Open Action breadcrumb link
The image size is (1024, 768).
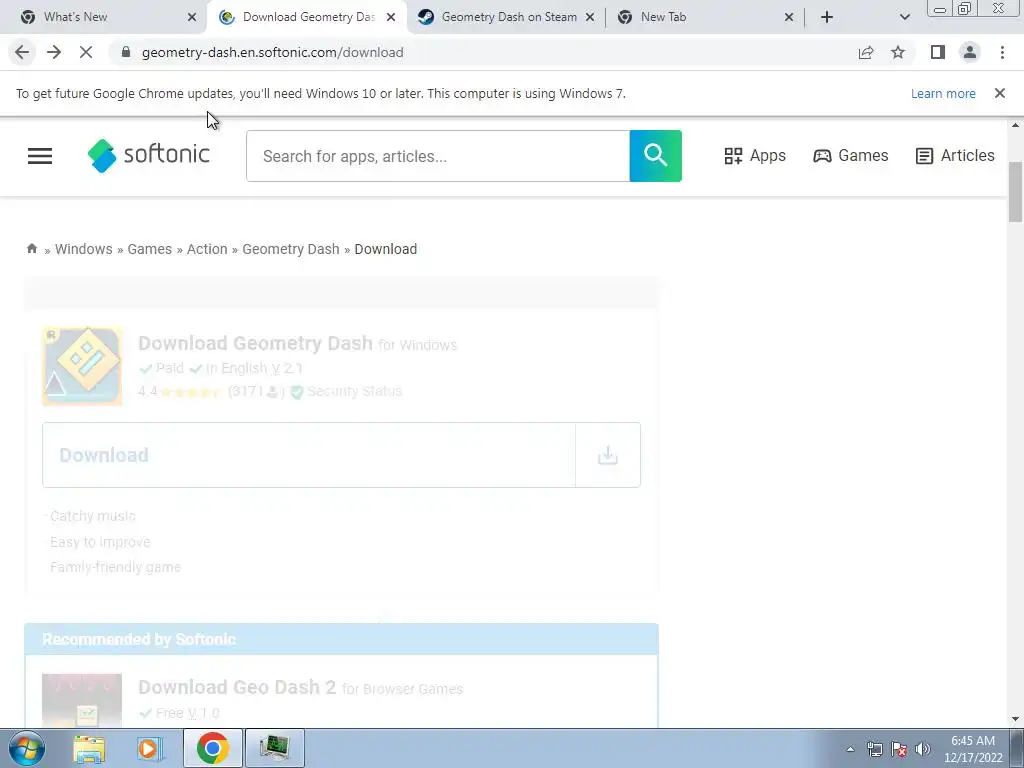(x=207, y=249)
